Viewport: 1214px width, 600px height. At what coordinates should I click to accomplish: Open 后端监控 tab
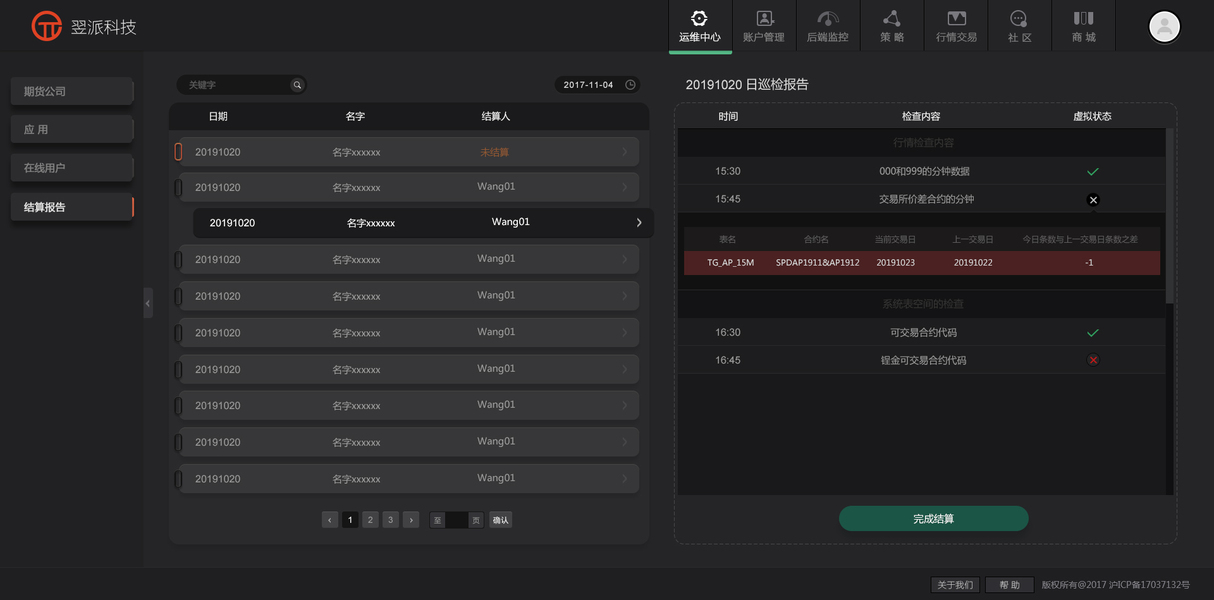(828, 26)
